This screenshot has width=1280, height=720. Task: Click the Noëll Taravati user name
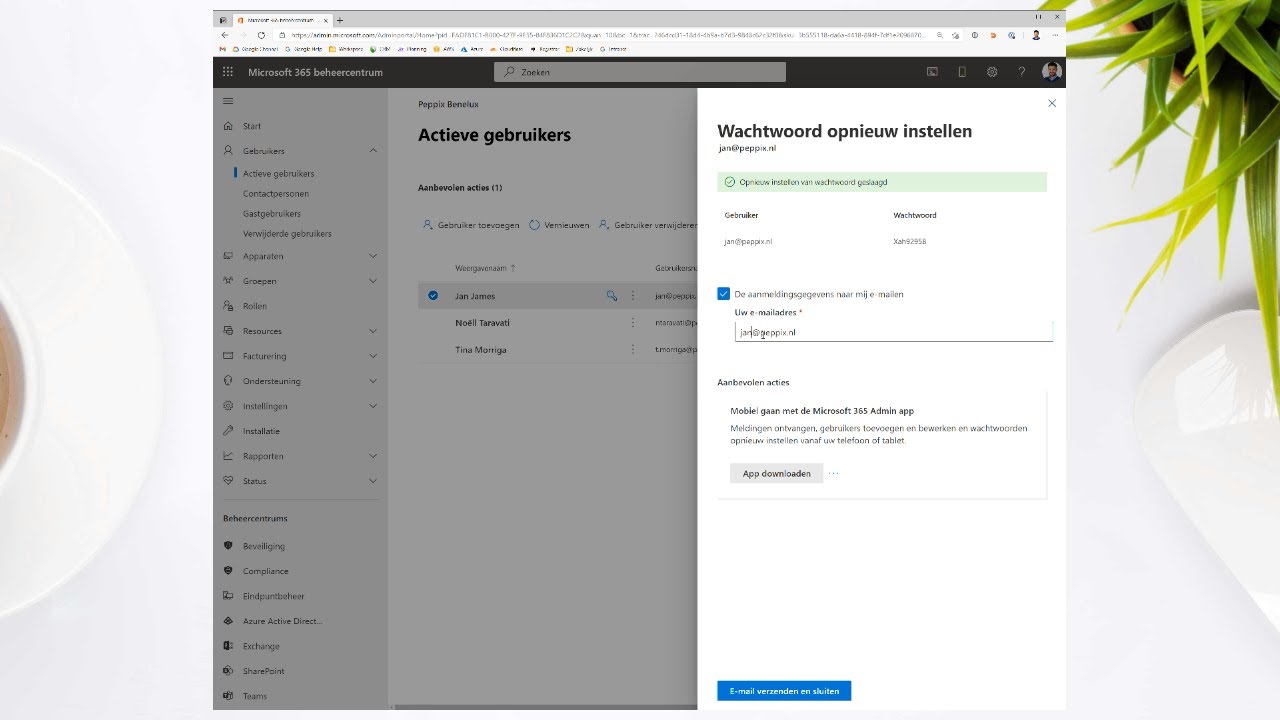[481, 323]
